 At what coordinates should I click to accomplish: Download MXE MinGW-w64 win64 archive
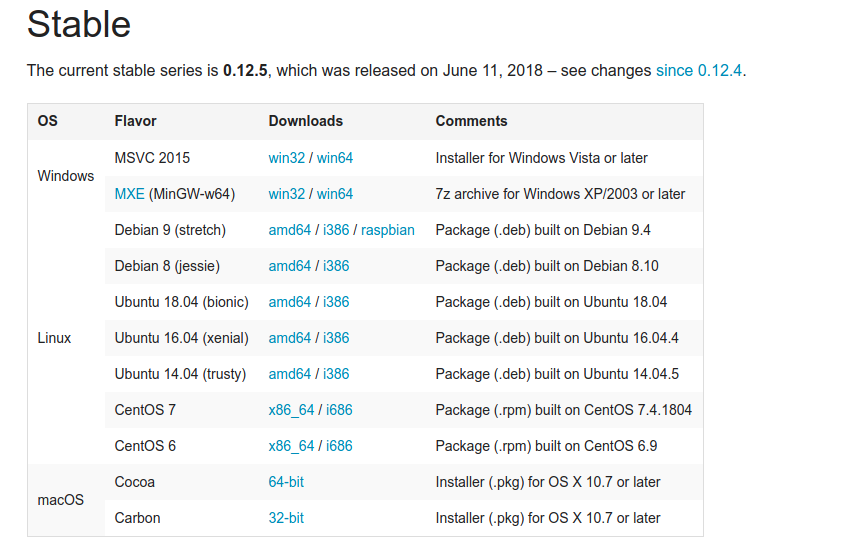tap(335, 194)
